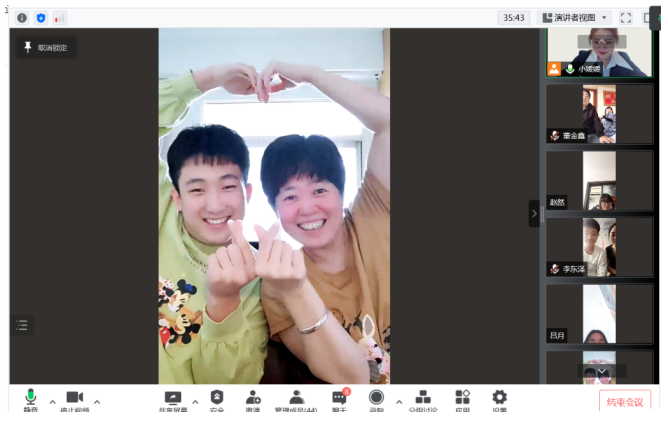Expand the recording options arrow

click(x=399, y=402)
